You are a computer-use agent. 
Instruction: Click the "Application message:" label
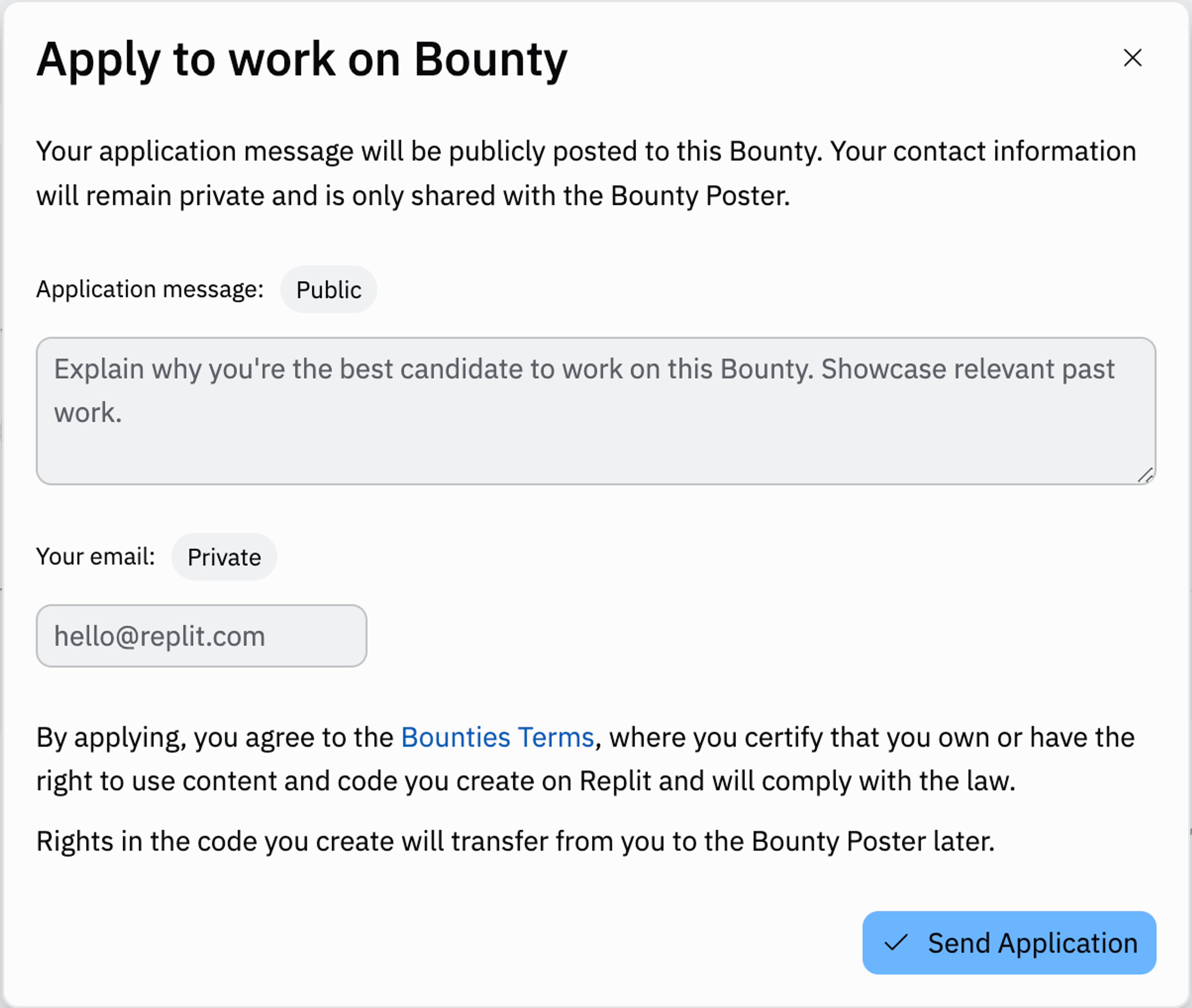[x=150, y=289]
